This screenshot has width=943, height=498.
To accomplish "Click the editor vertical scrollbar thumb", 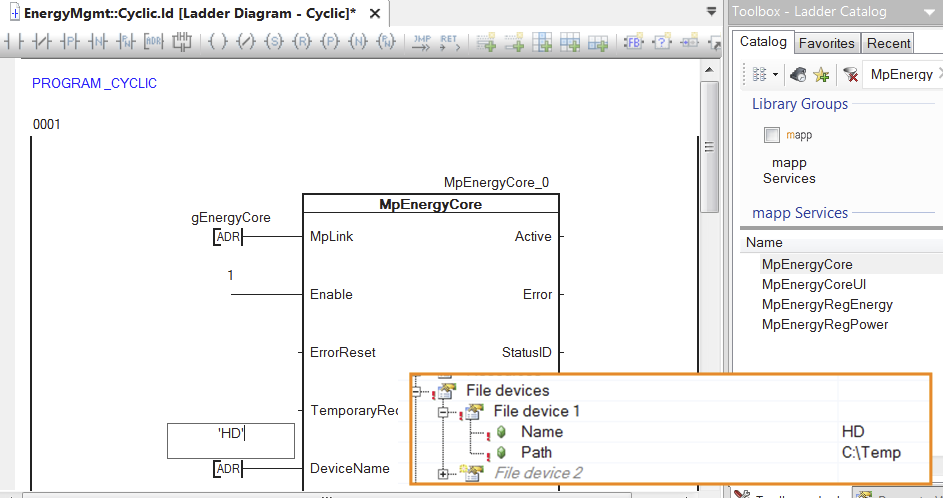I will [x=709, y=147].
